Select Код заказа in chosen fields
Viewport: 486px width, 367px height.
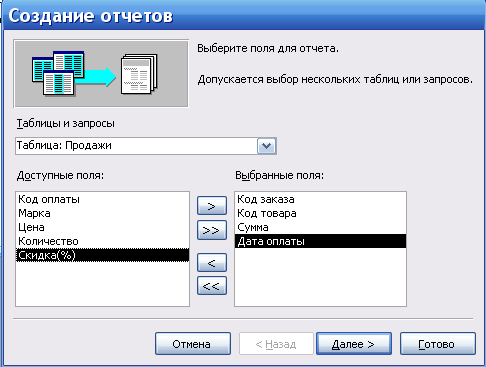(320, 199)
